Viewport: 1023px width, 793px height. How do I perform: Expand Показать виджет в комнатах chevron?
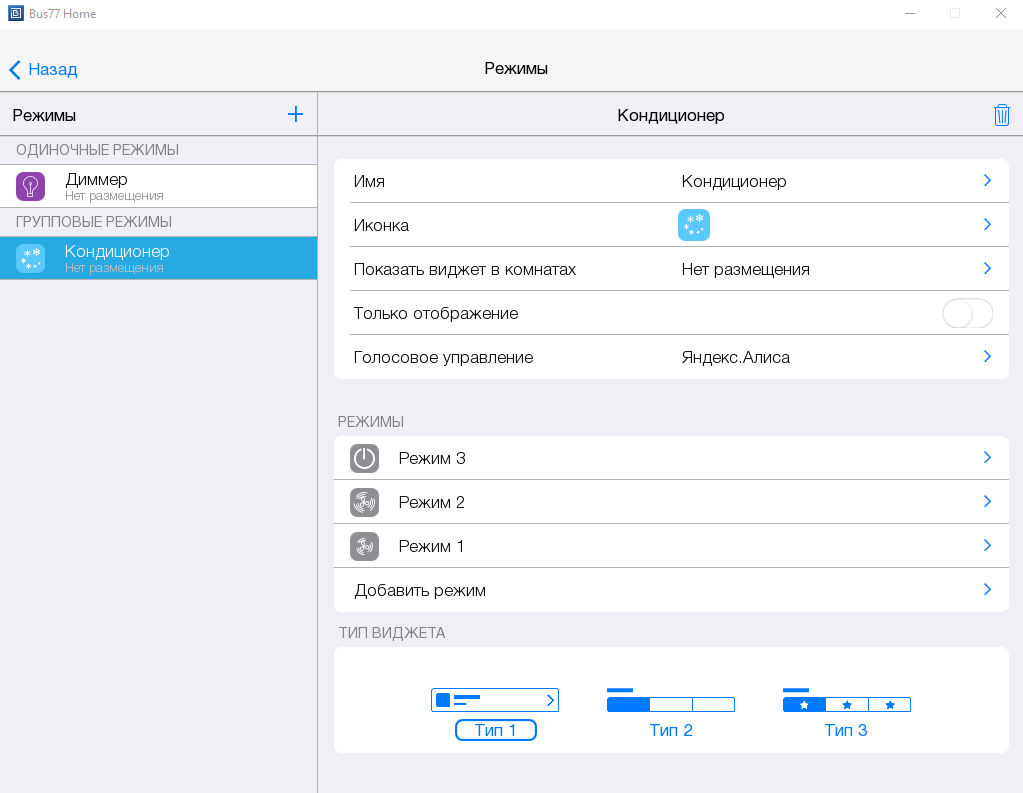pyautogui.click(x=987, y=269)
